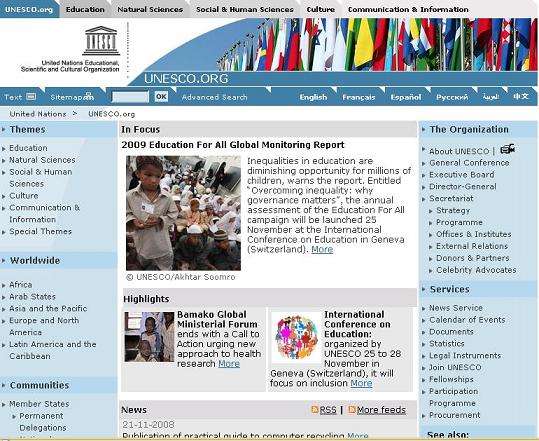Select the UNESCO.org top tab

coord(29,9)
